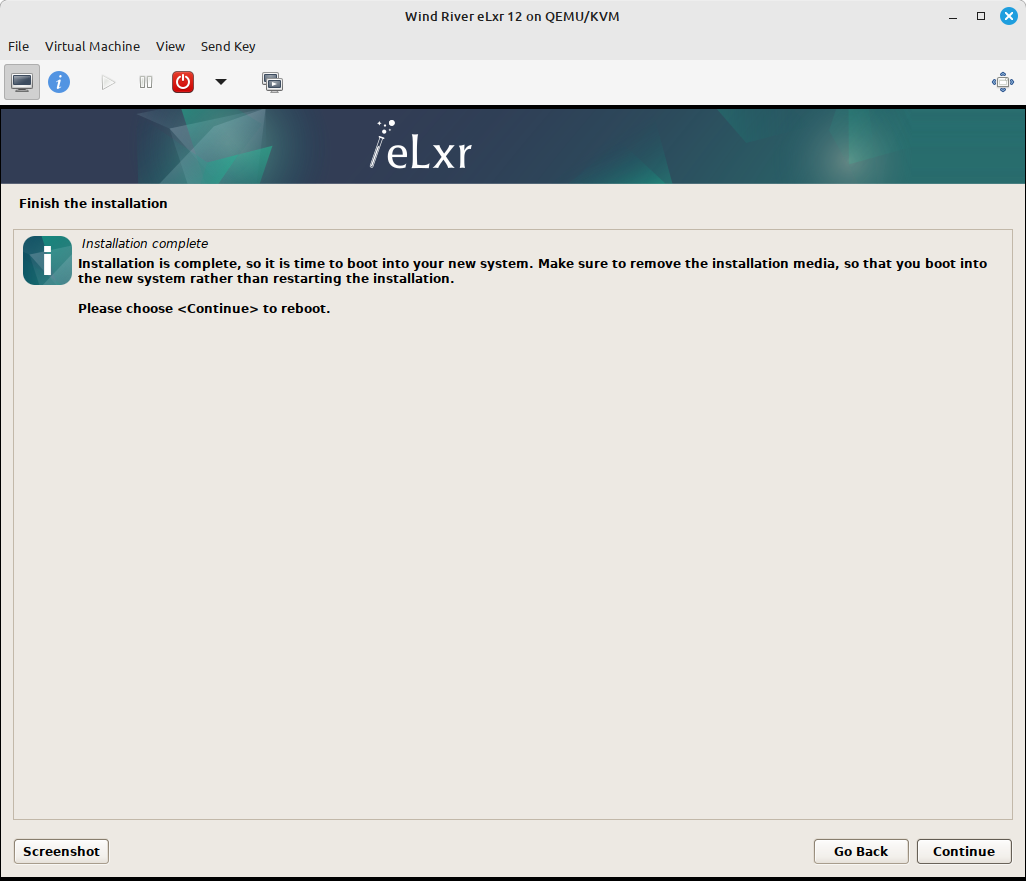Click the blue info icon beside Installation complete
Screen dimensions: 1026x881
(x=47, y=260)
